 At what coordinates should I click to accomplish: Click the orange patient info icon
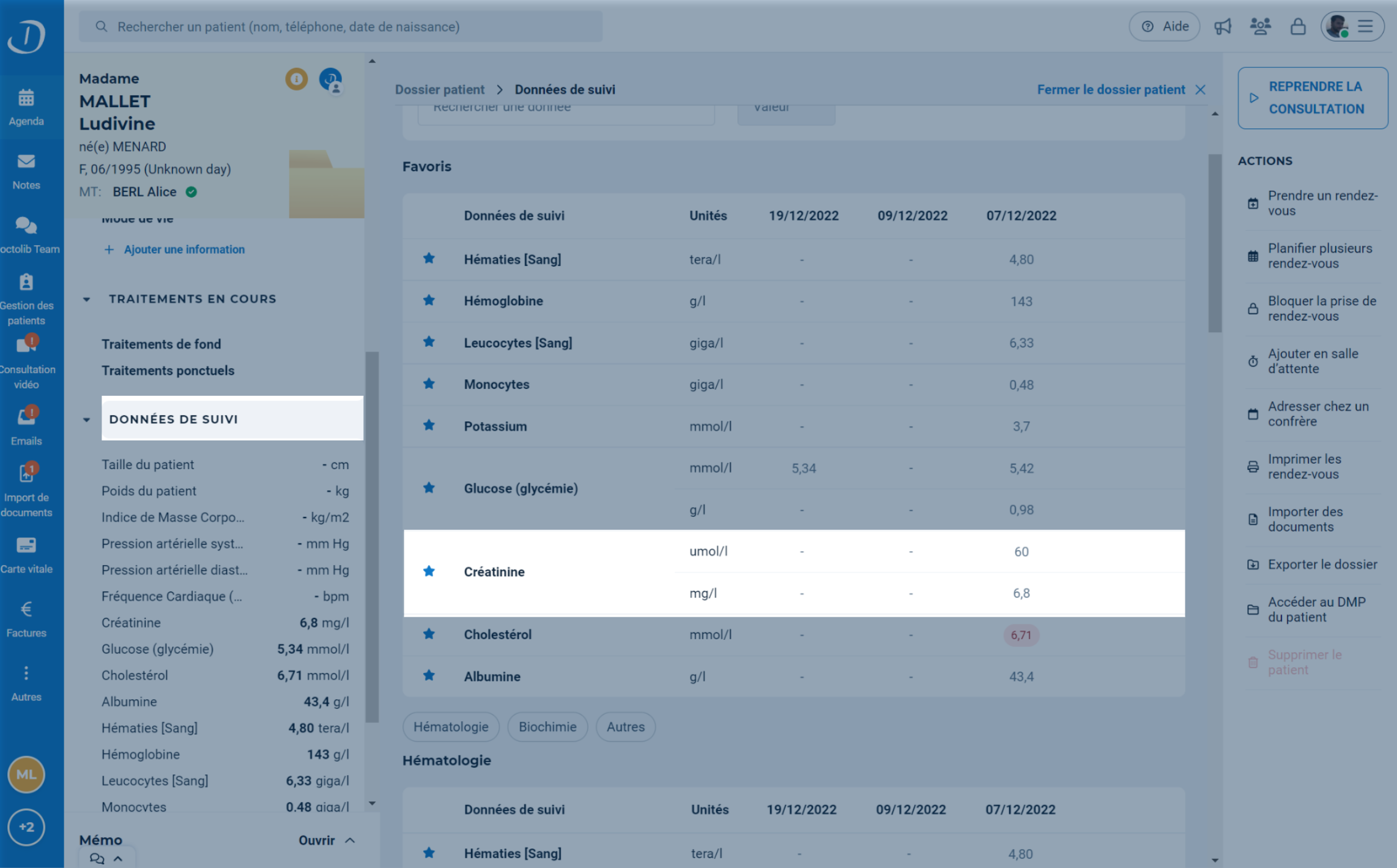(297, 79)
